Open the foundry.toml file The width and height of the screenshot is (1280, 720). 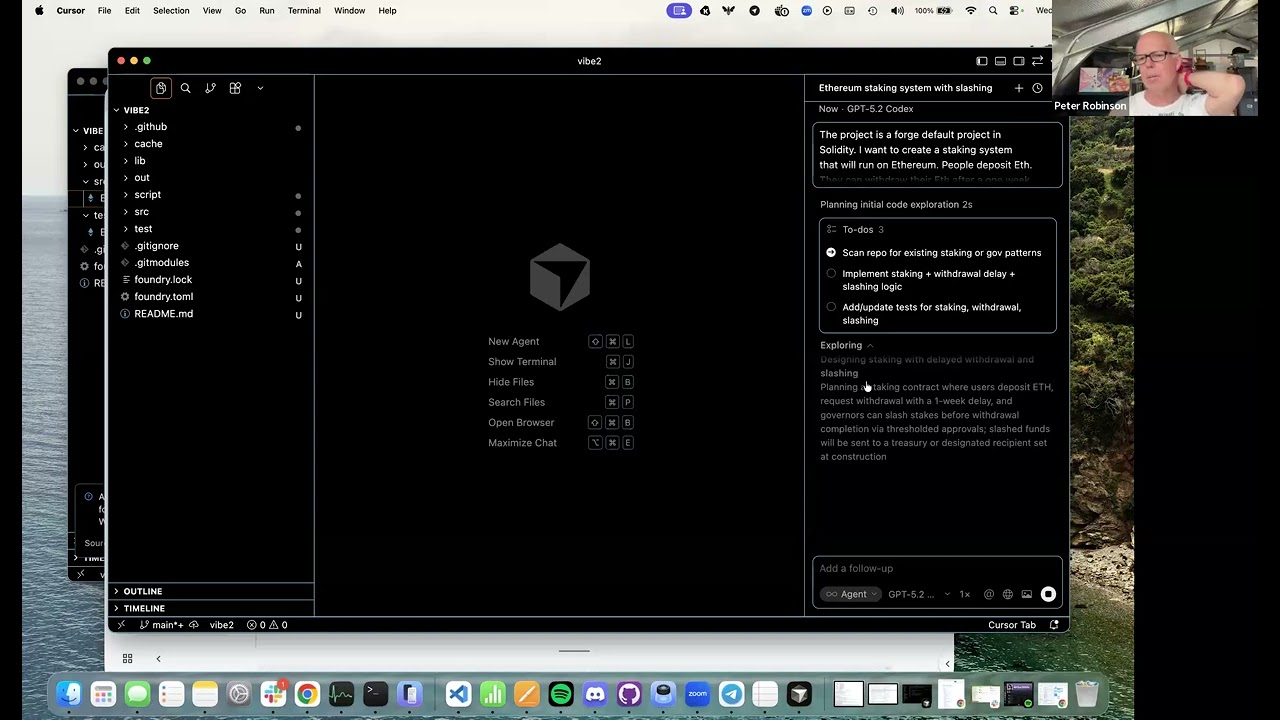point(163,297)
